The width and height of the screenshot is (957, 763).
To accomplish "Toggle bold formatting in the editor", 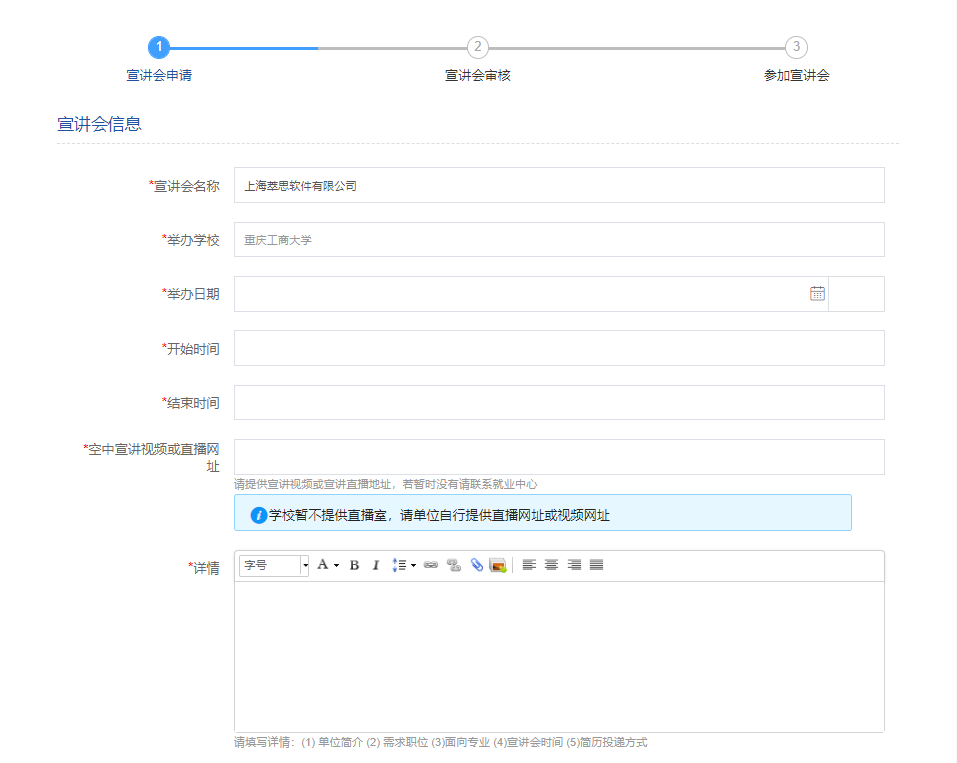I will 354,565.
